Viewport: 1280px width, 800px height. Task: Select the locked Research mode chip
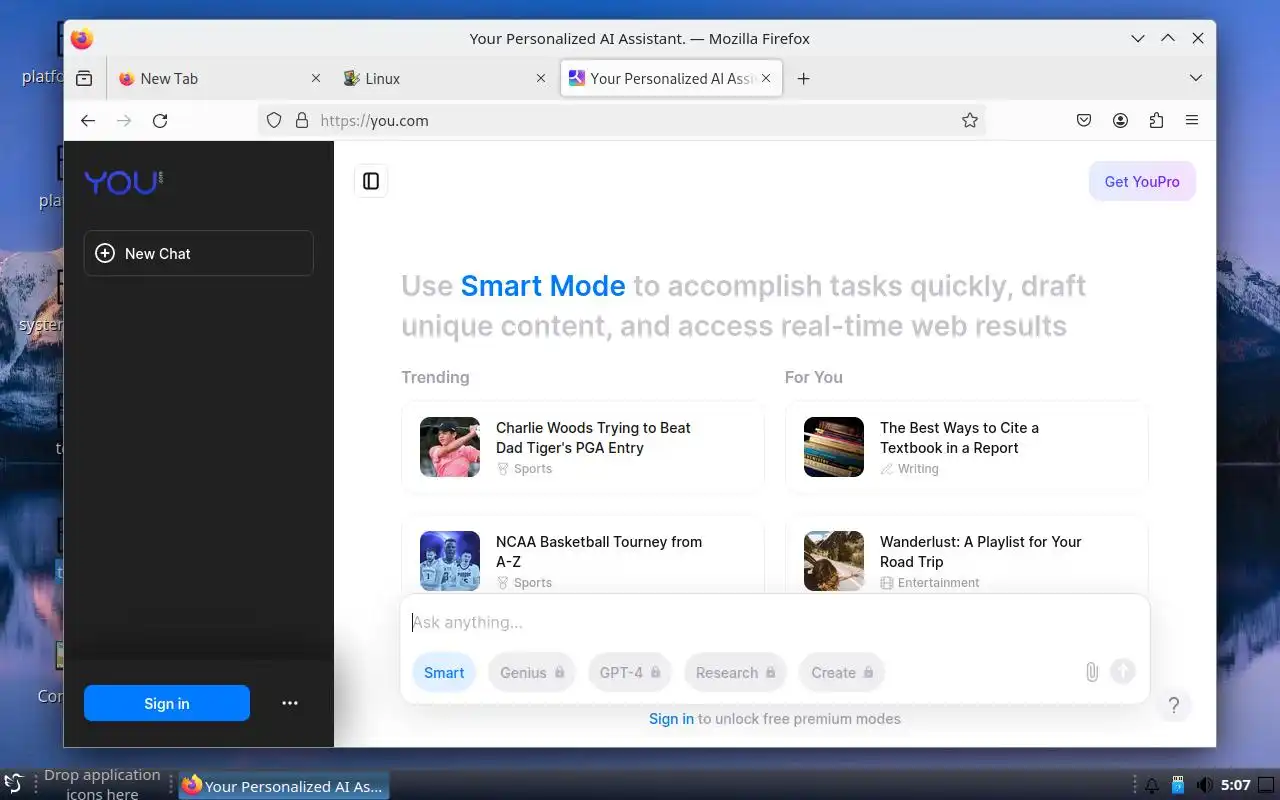pos(736,672)
